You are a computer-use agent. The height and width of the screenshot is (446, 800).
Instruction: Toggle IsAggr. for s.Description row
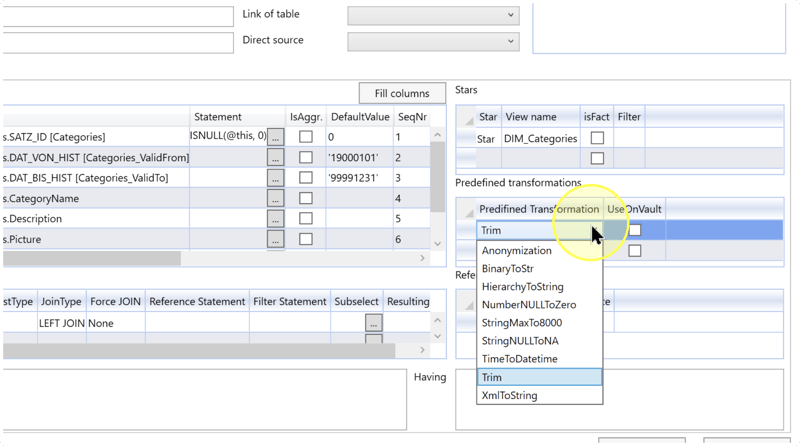(306, 218)
